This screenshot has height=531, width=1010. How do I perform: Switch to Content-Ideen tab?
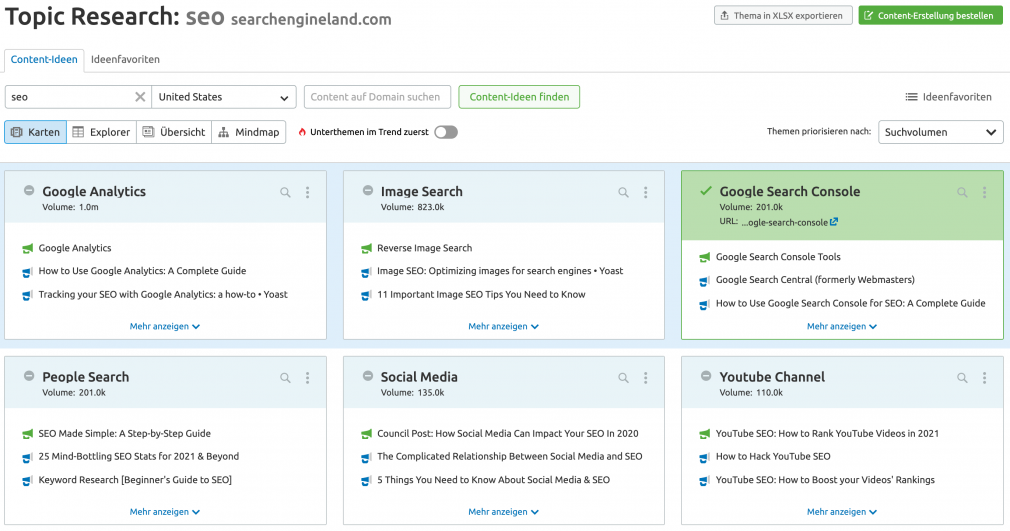click(44, 59)
